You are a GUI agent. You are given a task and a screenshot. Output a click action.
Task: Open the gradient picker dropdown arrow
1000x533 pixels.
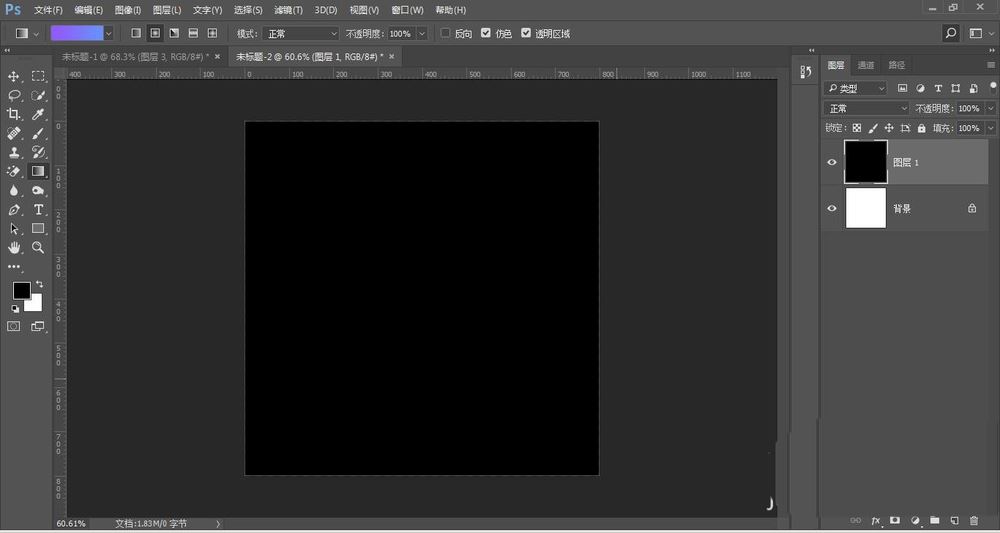(108, 33)
